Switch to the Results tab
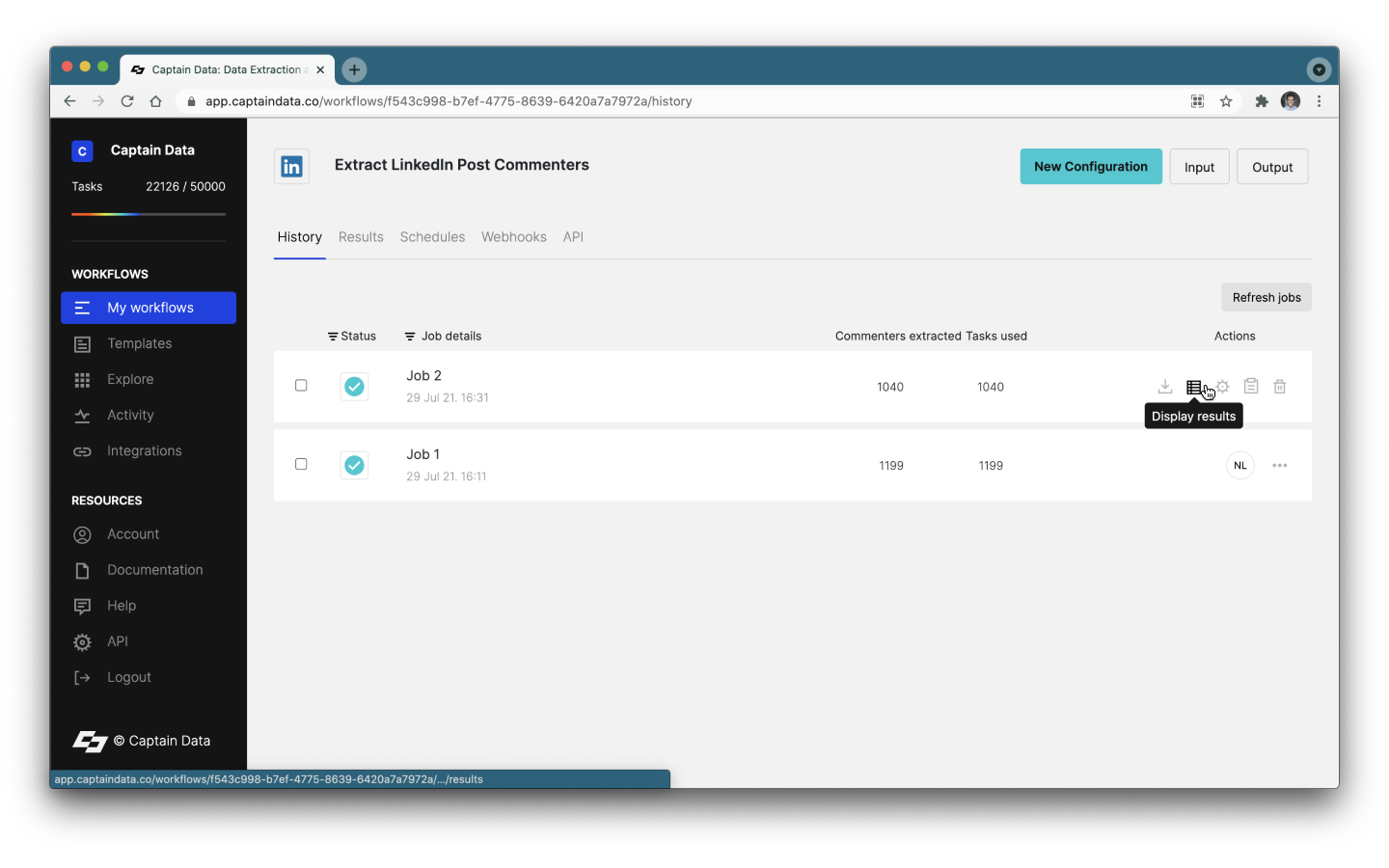Viewport: 1389px width, 868px height. click(361, 237)
